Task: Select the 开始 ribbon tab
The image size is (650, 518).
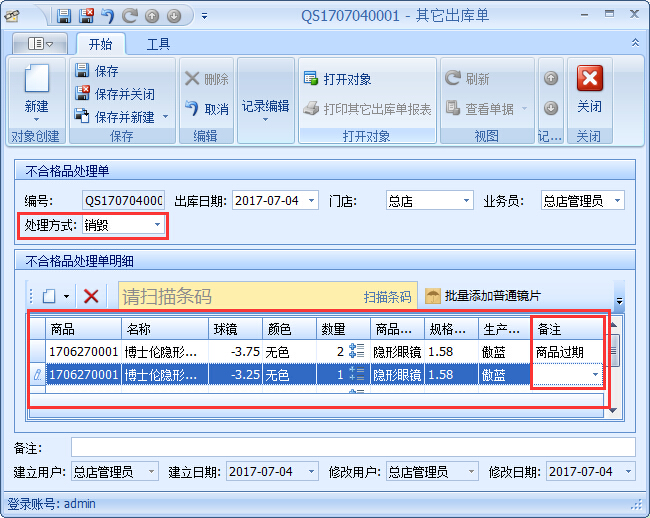Action: (100, 44)
